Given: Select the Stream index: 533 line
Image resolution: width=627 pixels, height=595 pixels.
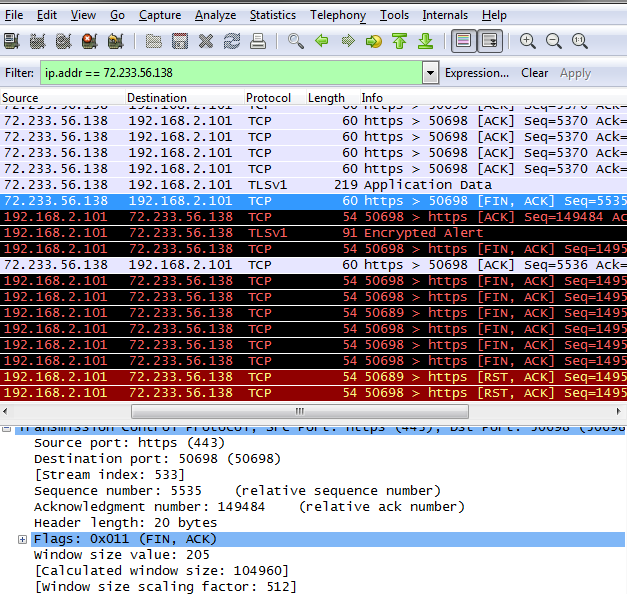Looking at the screenshot, I should tap(109, 475).
